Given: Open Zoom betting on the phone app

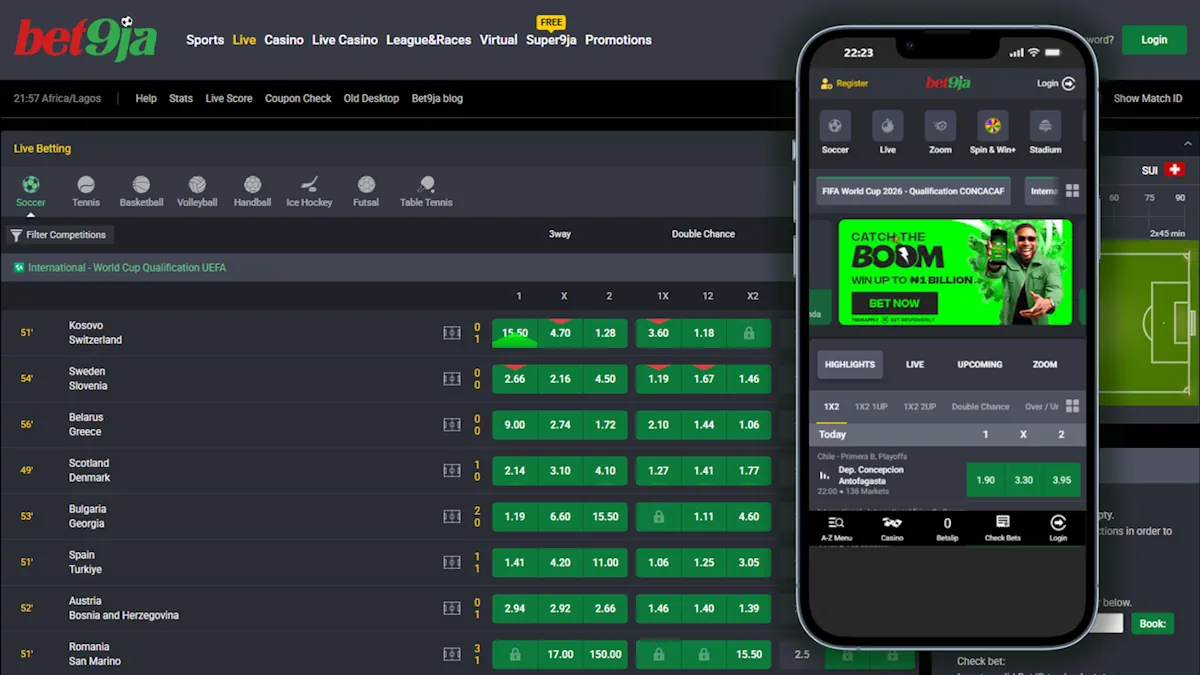Looking at the screenshot, I should (x=939, y=133).
